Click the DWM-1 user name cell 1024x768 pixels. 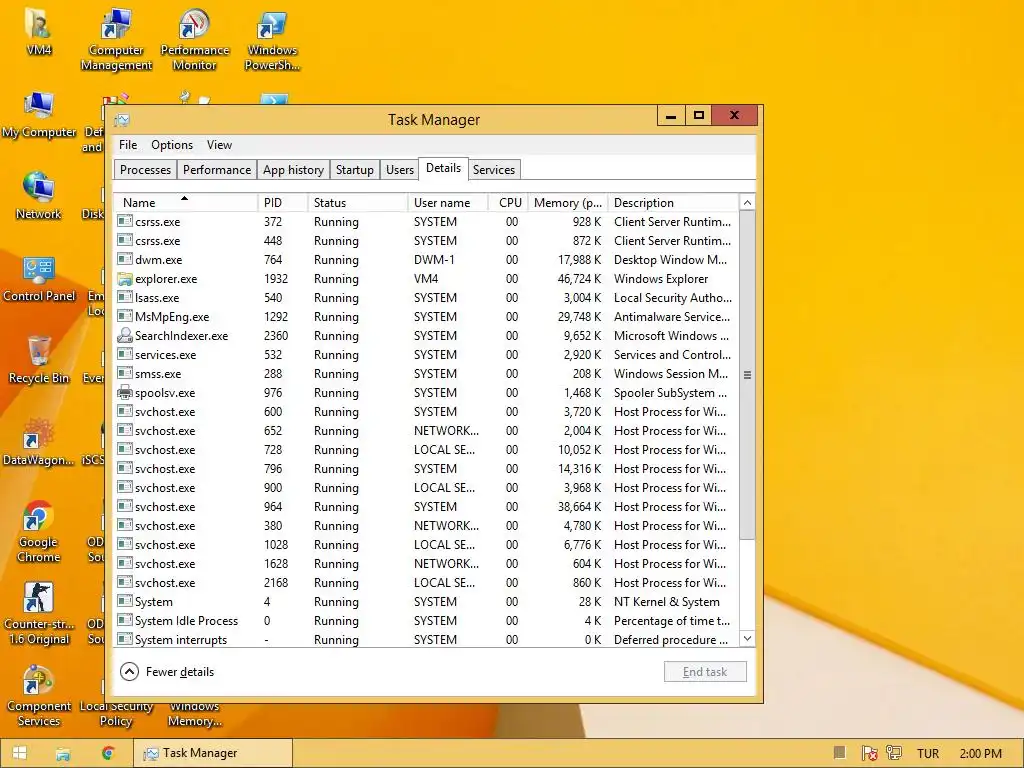tap(434, 259)
